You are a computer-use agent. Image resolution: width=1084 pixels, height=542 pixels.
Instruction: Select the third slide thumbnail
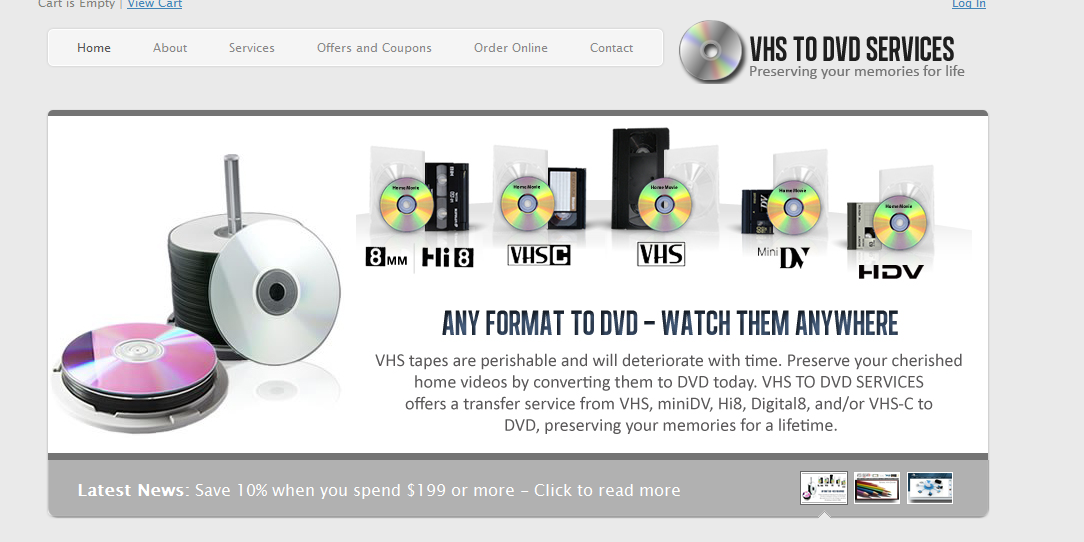(x=930, y=488)
